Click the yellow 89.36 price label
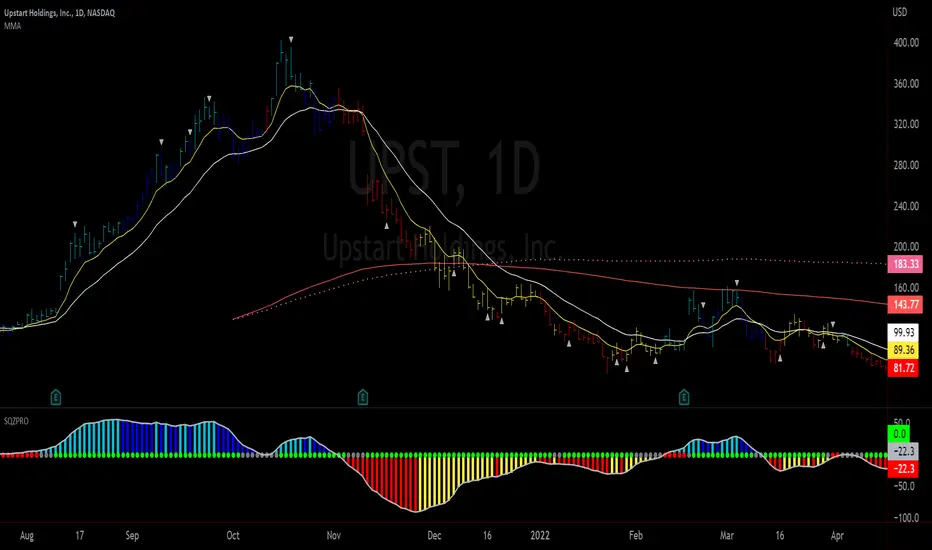Viewport: 932px width, 550px height. 906,349
